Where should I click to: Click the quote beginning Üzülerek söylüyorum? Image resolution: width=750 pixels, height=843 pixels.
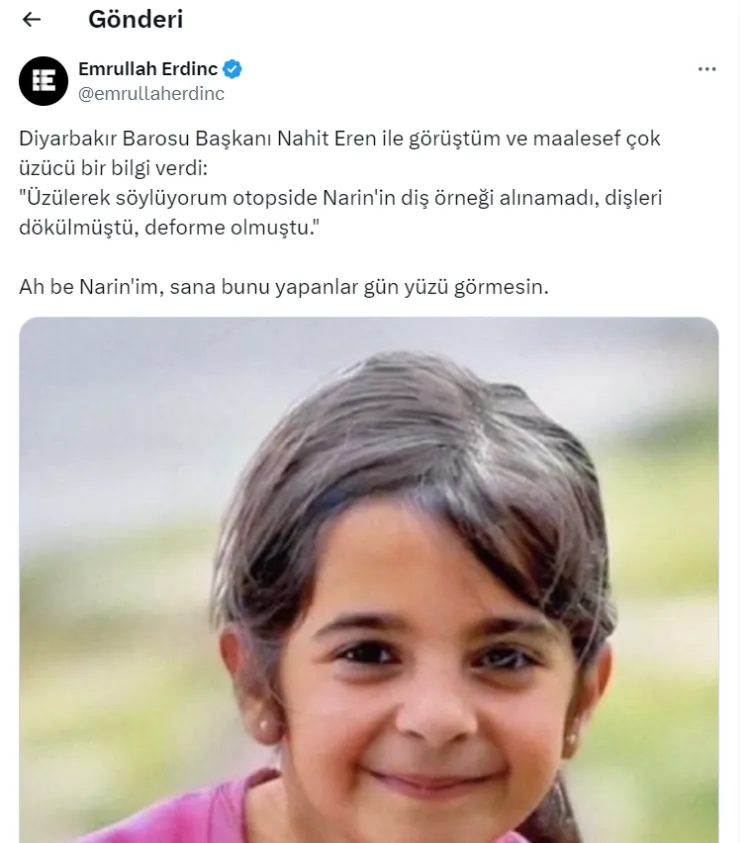[x=340, y=198]
